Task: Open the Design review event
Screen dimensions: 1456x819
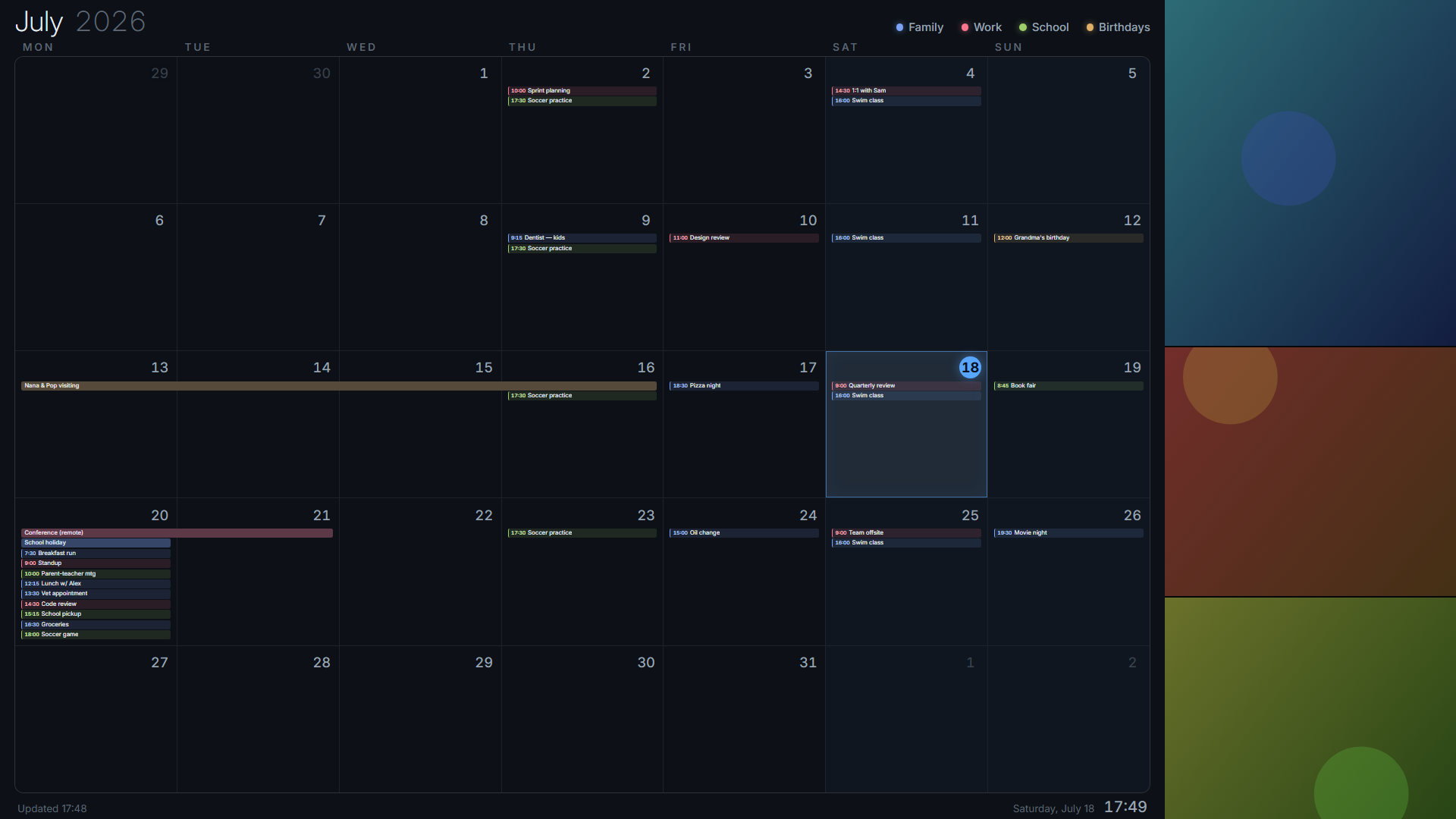Action: pyautogui.click(x=744, y=238)
